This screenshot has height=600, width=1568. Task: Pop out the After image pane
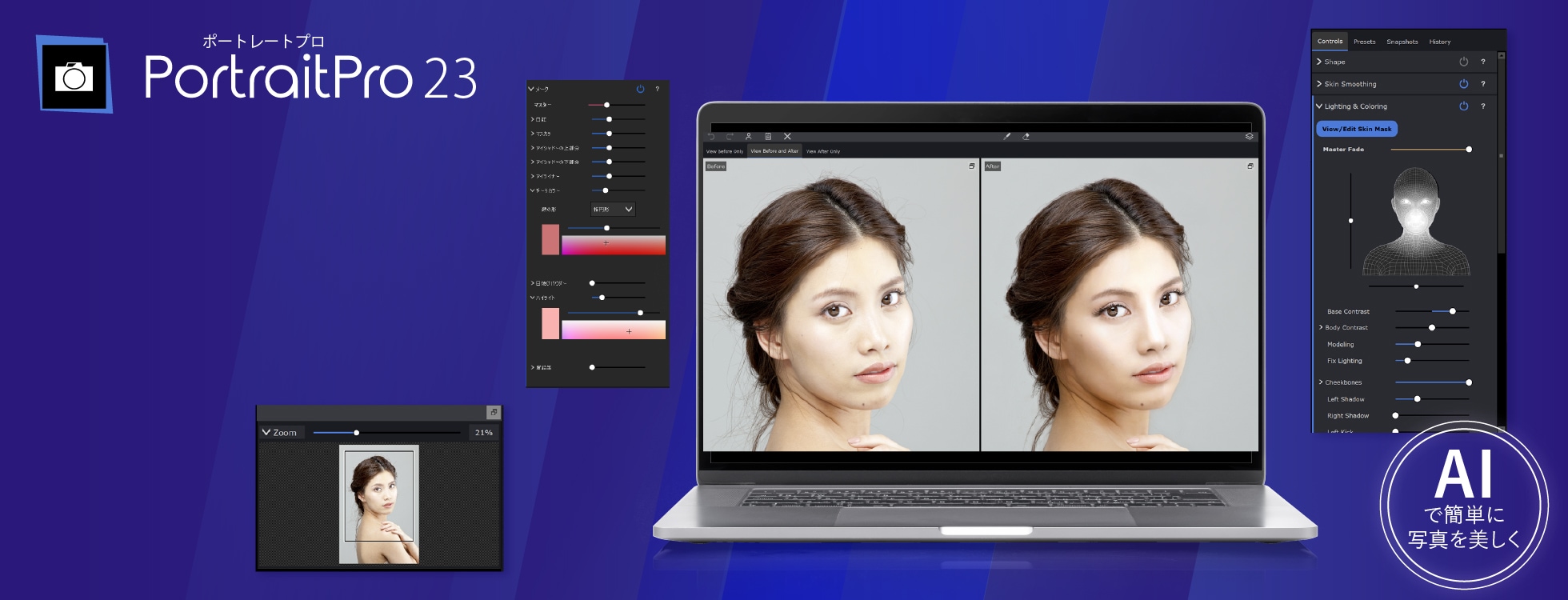[1250, 166]
